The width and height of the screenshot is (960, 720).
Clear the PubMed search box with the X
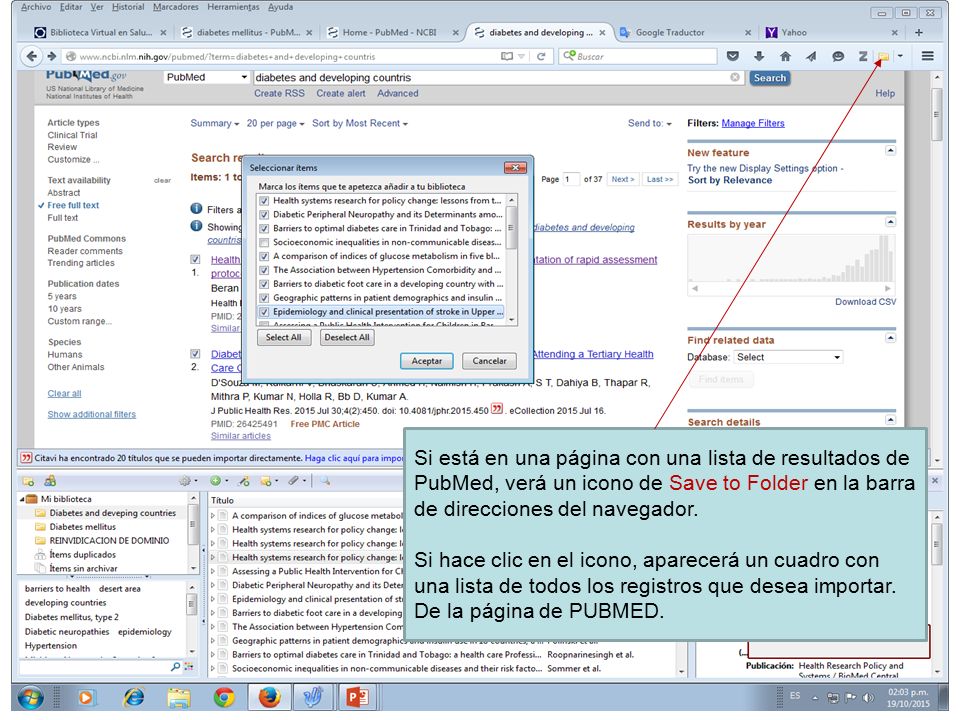click(x=735, y=77)
